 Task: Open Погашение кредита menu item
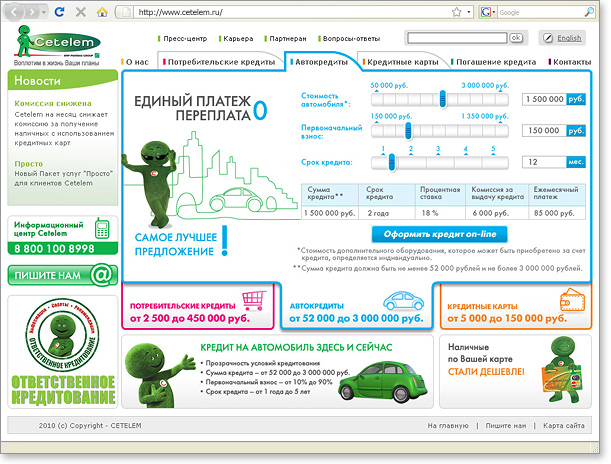click(x=494, y=62)
